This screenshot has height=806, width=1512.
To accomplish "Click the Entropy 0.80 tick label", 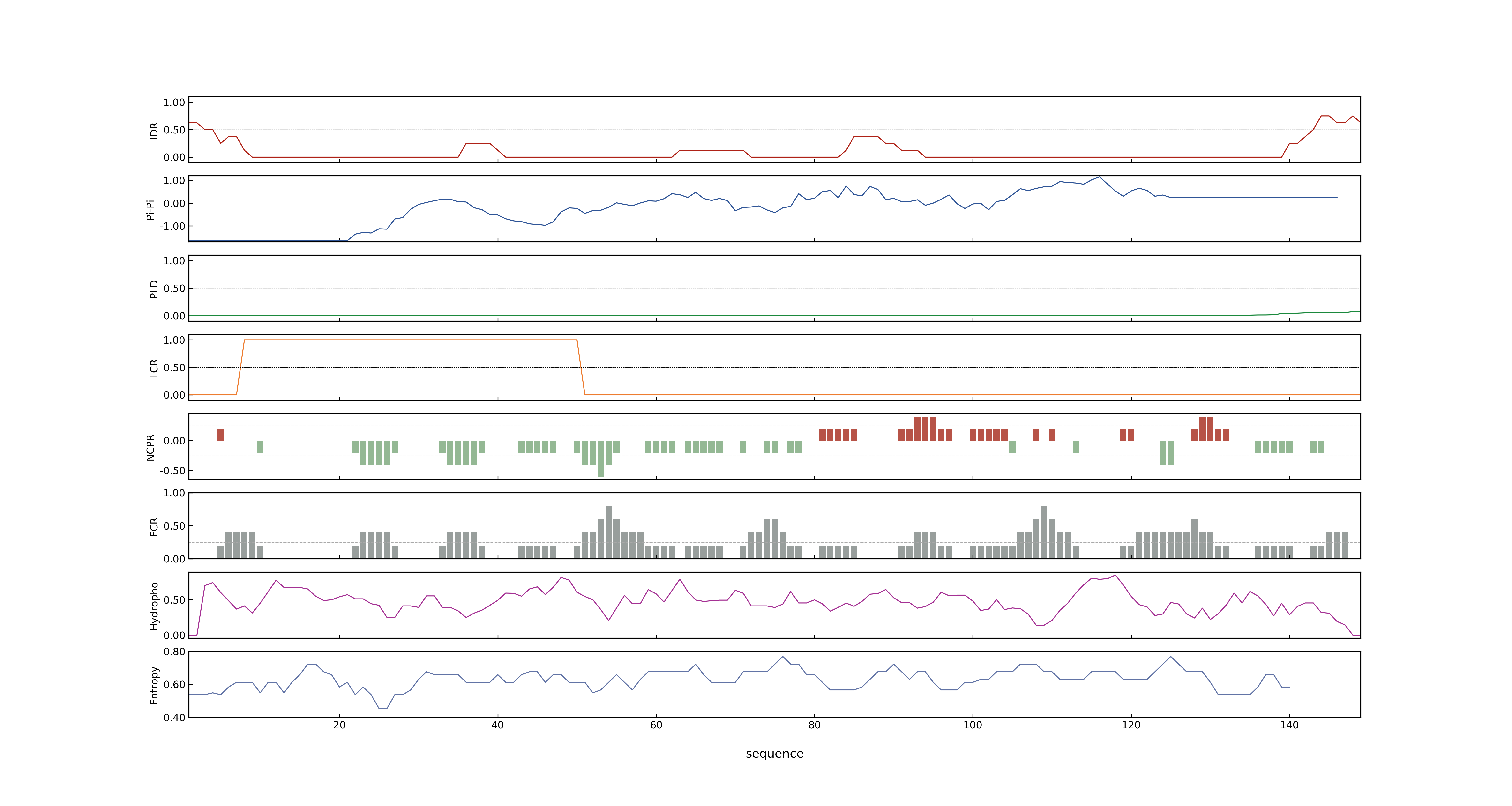I will tap(174, 652).
